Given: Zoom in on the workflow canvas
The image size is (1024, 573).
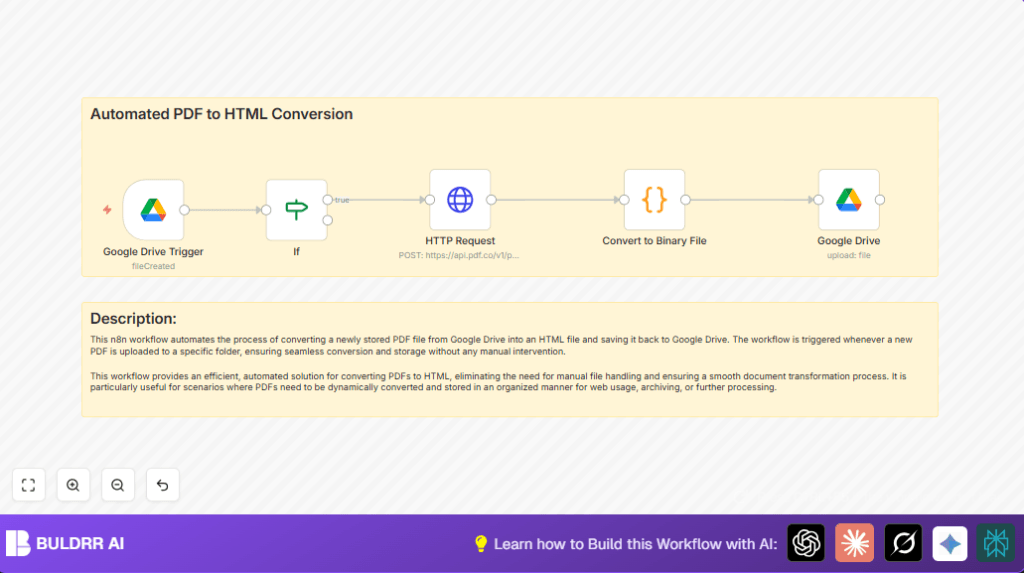Looking at the screenshot, I should (73, 485).
